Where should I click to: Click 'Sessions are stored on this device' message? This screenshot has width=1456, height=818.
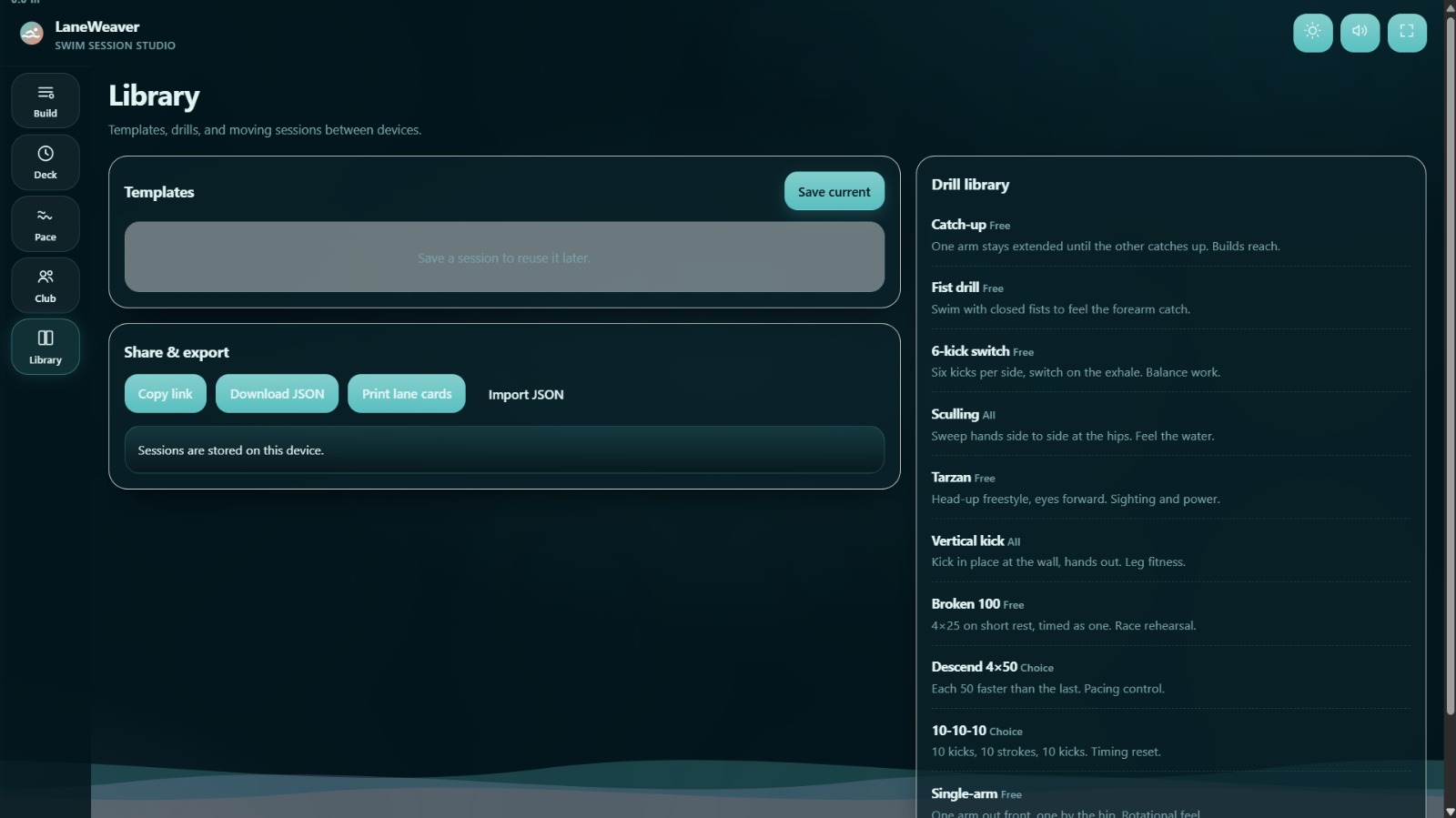click(504, 449)
